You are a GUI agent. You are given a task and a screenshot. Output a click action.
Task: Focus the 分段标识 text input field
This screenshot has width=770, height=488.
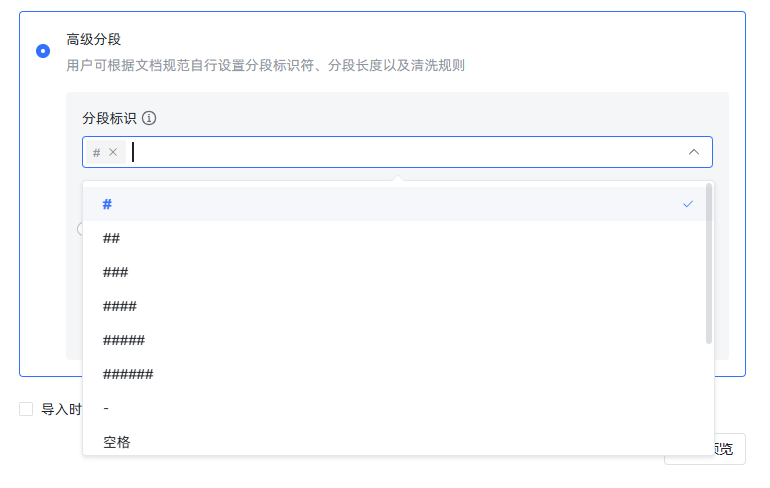tap(400, 152)
